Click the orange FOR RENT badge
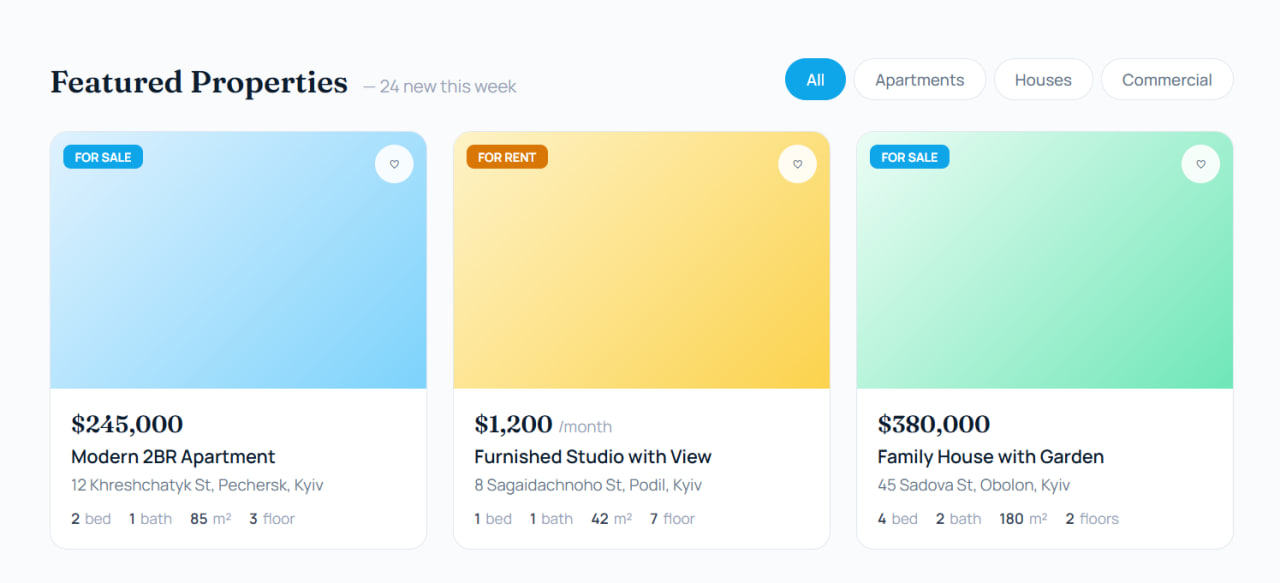This screenshot has width=1280, height=583. [x=507, y=157]
